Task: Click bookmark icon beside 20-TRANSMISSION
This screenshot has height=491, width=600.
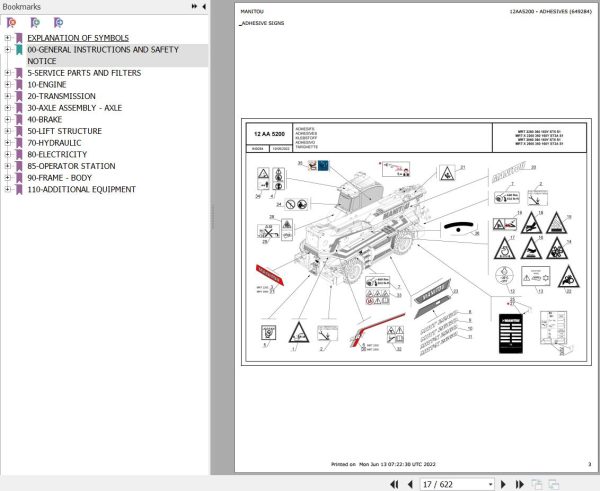Action: (x=19, y=96)
